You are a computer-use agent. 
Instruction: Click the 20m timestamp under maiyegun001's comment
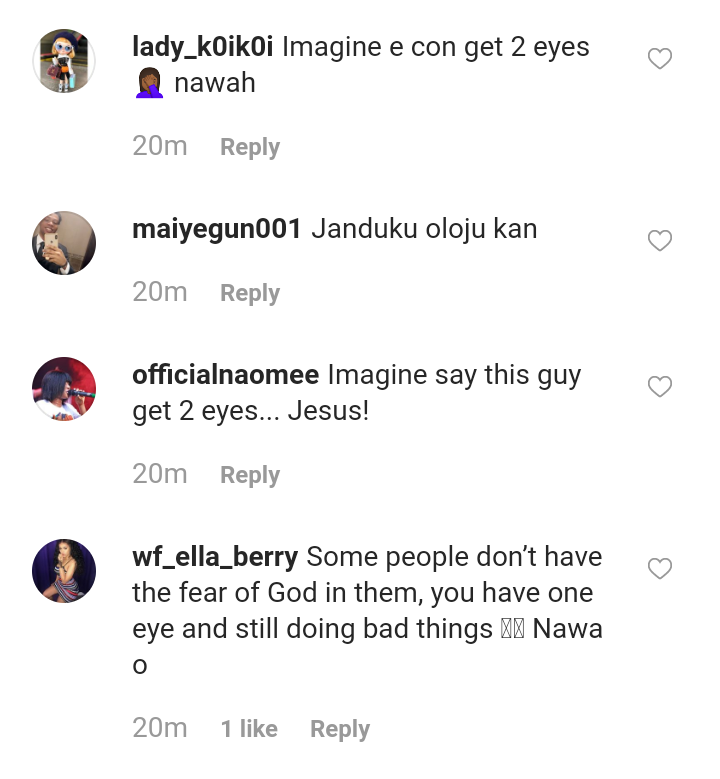click(160, 292)
